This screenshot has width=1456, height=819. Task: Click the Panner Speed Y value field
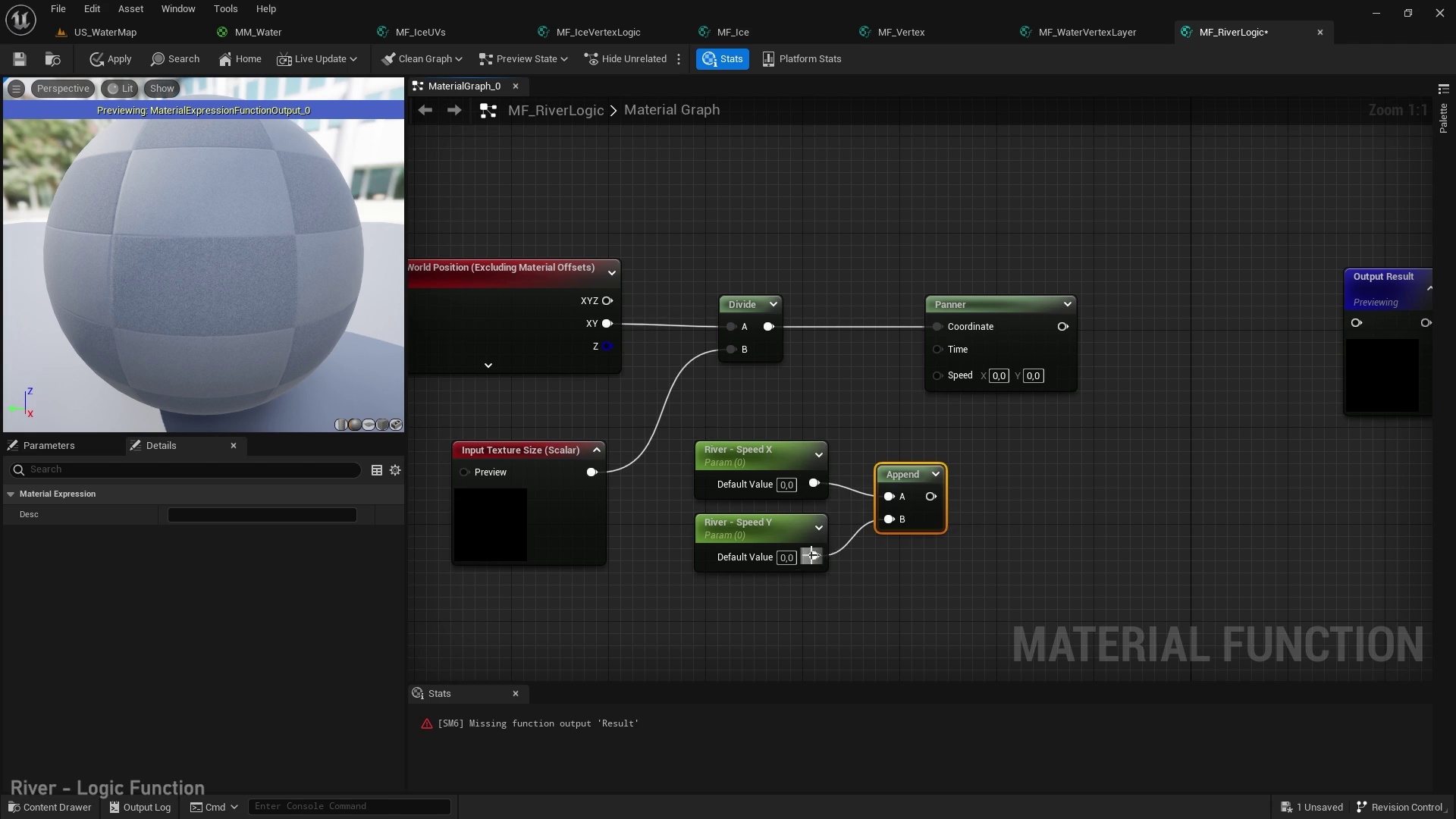click(1033, 376)
